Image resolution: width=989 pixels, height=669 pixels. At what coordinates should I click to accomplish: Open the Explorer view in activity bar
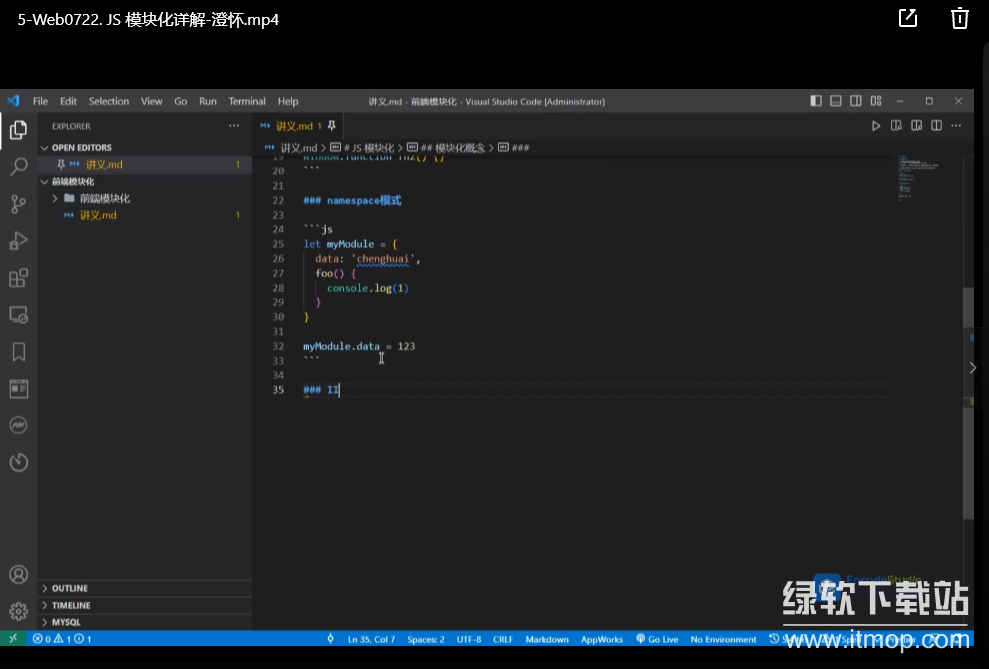(x=18, y=130)
